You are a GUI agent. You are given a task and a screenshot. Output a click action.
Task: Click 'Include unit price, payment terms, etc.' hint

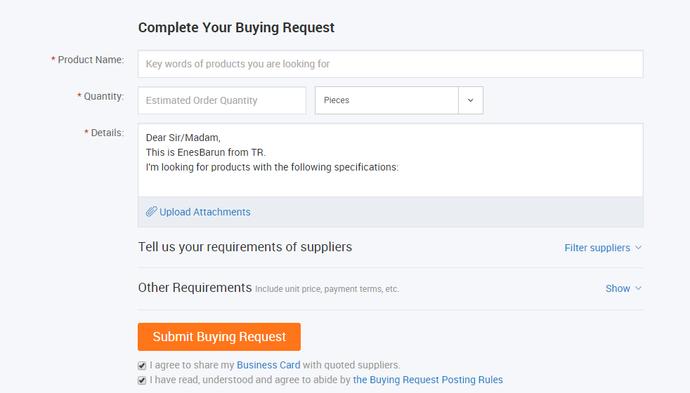tap(327, 289)
